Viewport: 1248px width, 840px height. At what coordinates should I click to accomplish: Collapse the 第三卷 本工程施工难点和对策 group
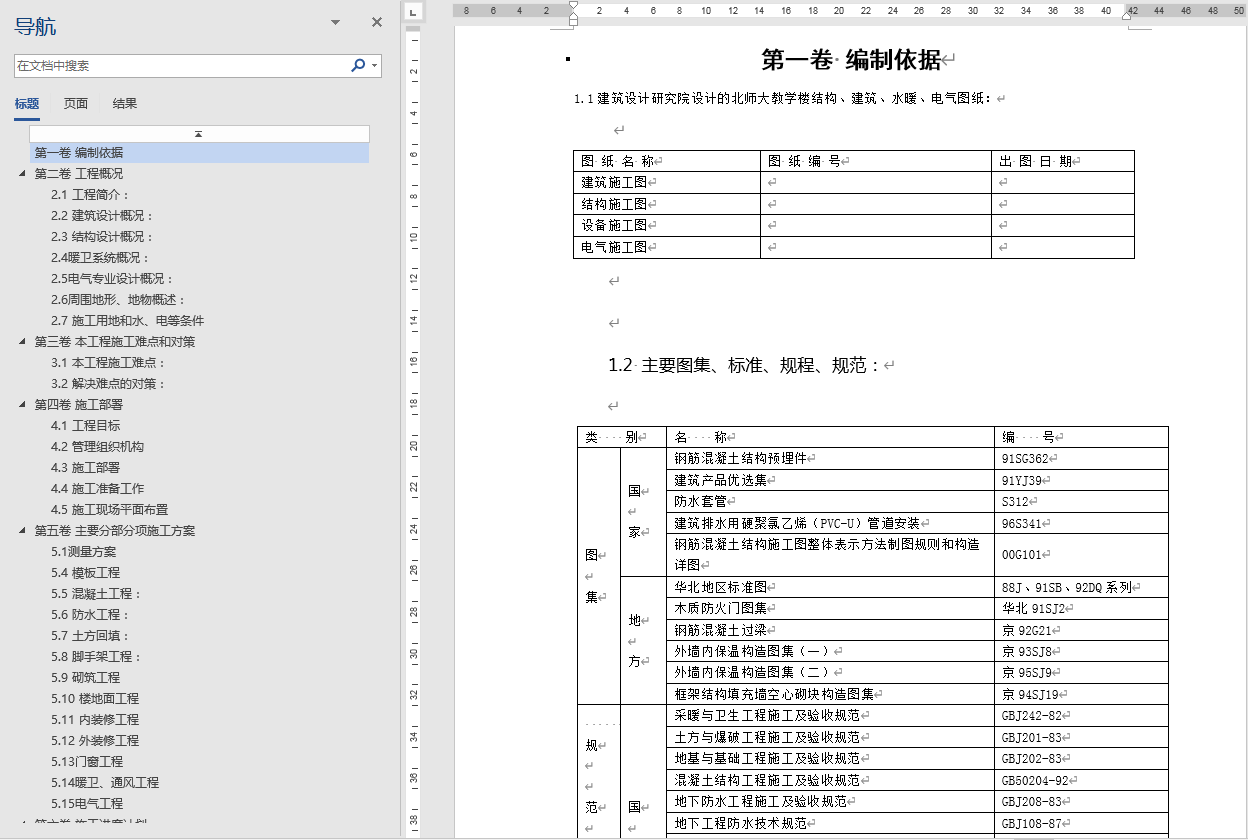(24, 342)
